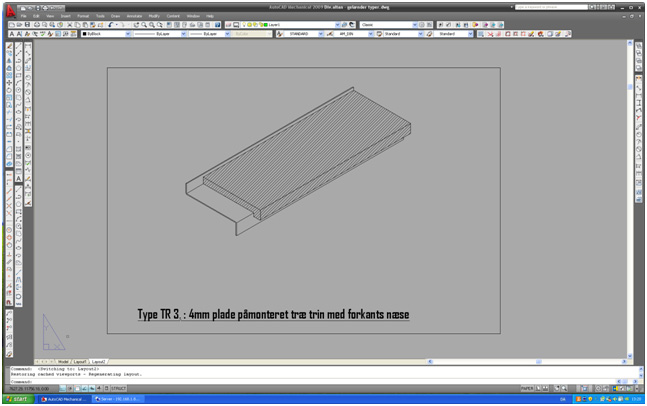This screenshot has width=647, height=406.
Task: Open the ByLayer linetype dropdown
Action: [183, 34]
